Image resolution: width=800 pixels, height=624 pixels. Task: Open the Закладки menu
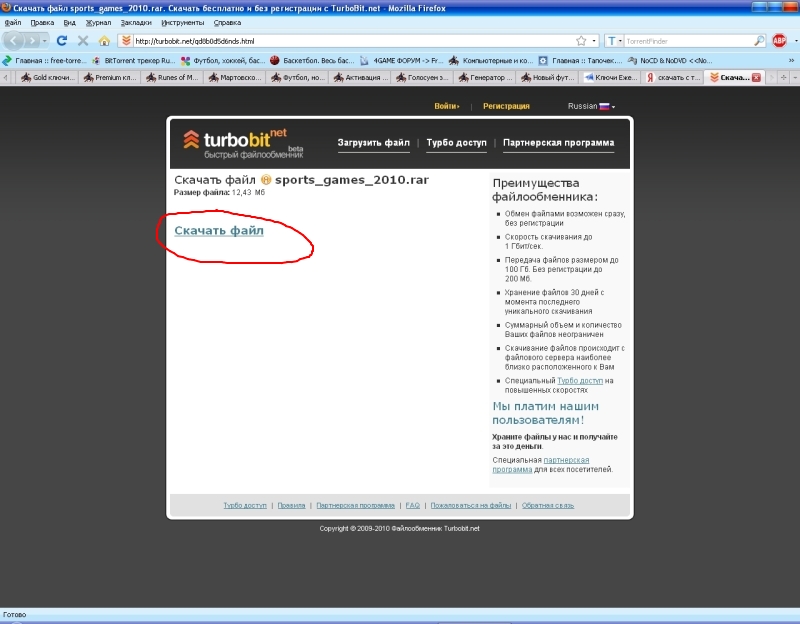click(136, 22)
